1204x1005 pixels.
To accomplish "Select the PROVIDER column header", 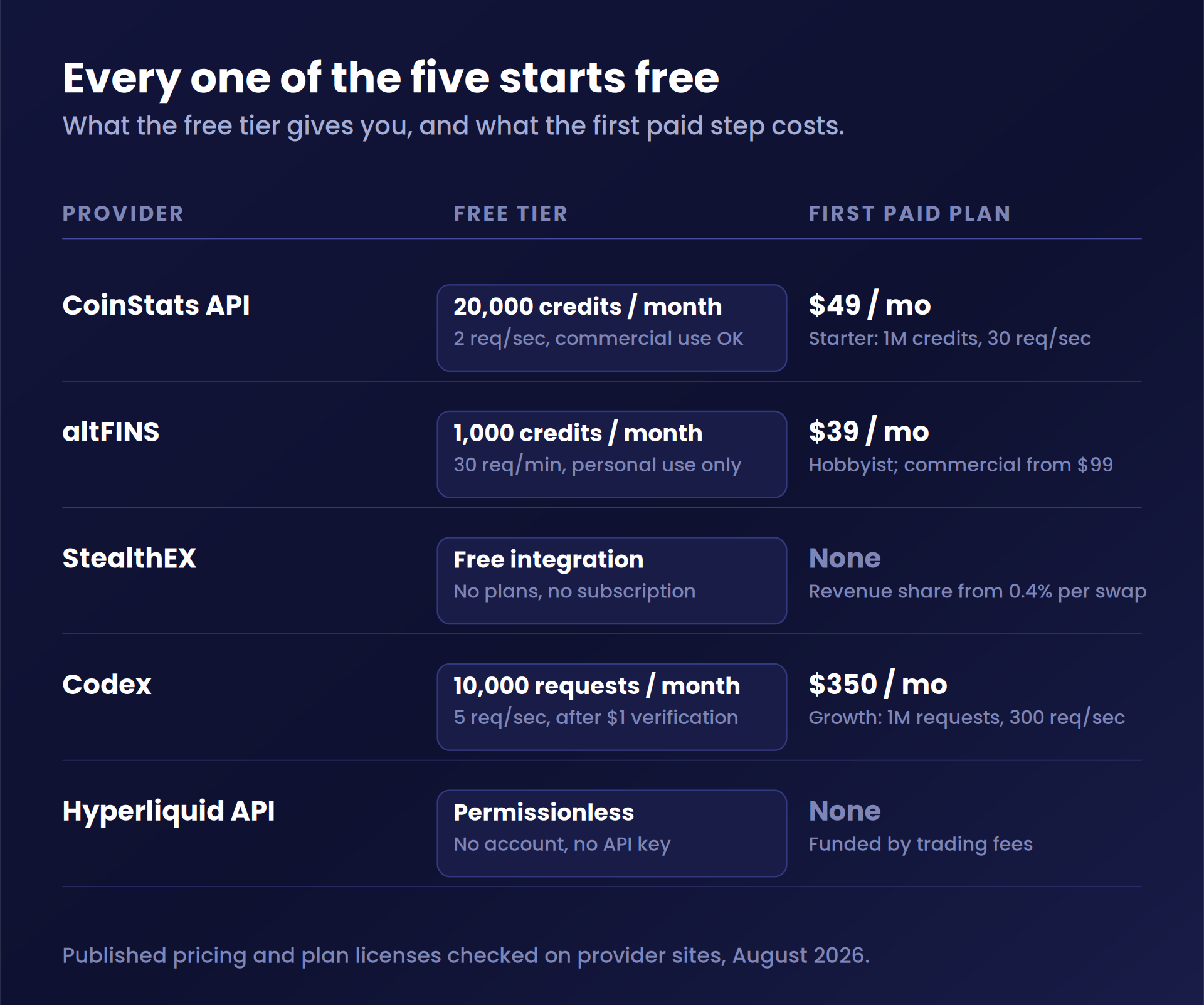I will (x=123, y=214).
